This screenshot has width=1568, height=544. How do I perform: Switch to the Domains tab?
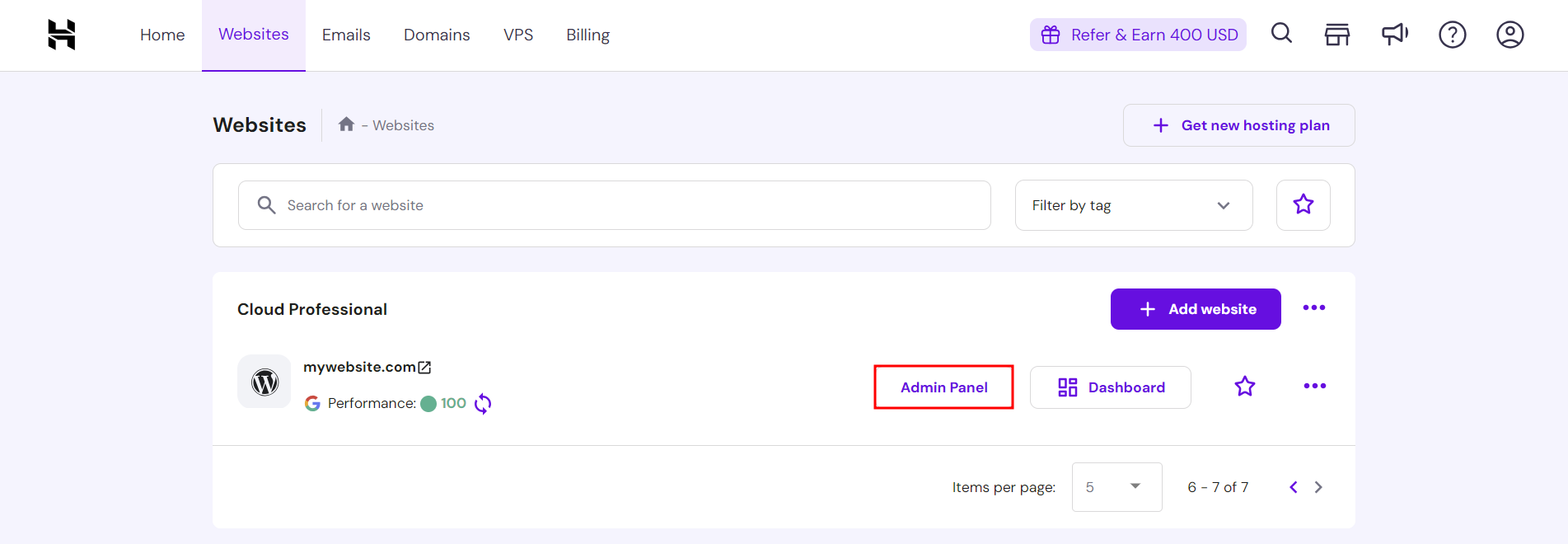pos(437,35)
